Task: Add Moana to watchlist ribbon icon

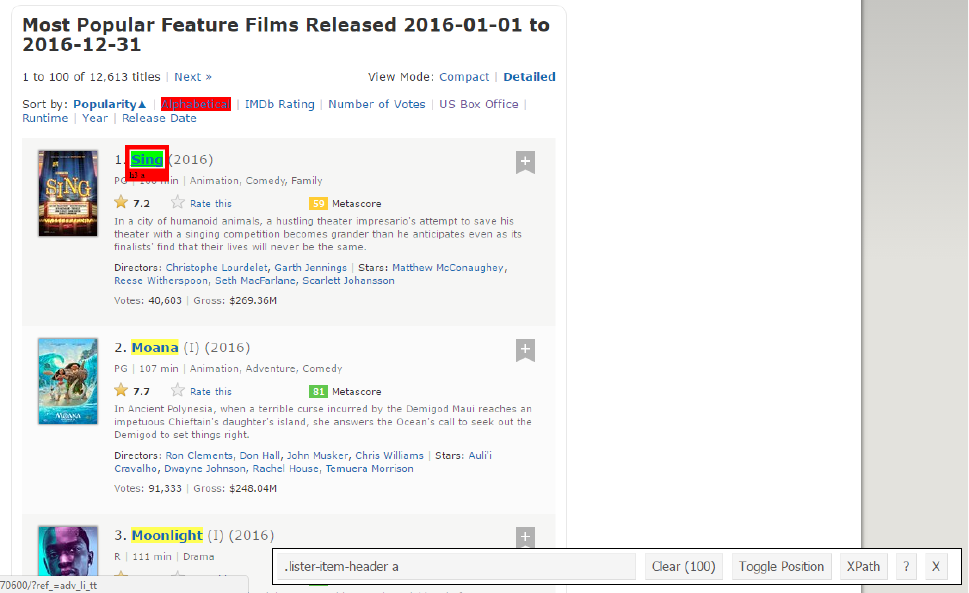Action: pyautogui.click(x=525, y=350)
